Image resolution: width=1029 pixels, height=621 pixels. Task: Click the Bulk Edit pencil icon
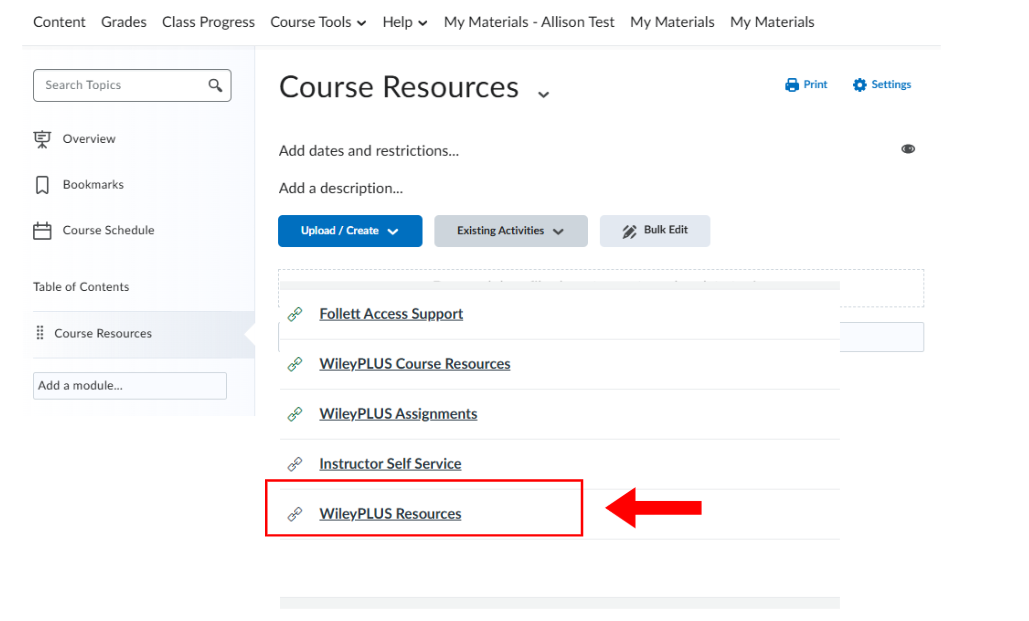click(629, 231)
